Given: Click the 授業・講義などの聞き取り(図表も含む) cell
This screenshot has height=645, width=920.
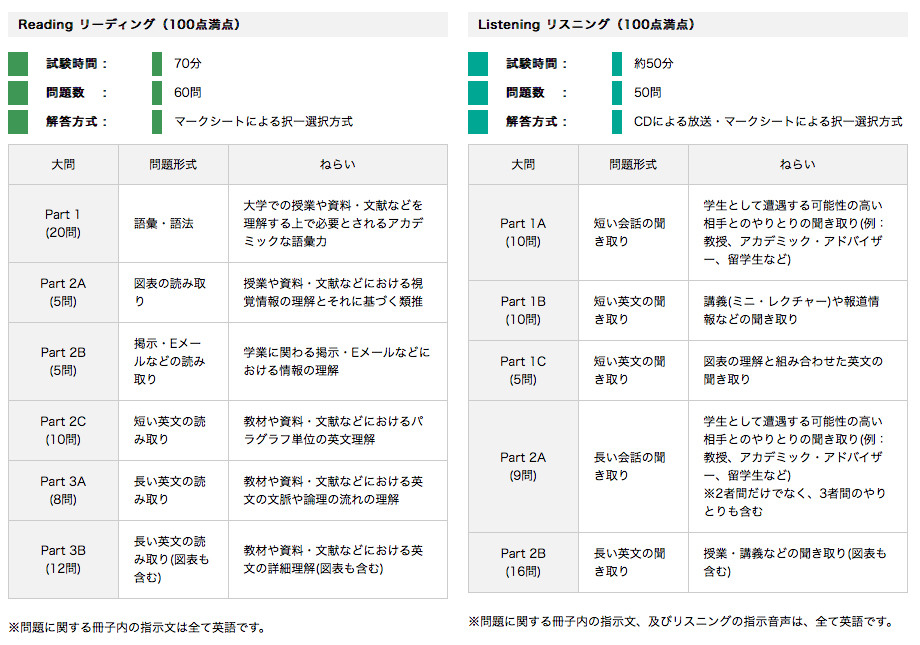Looking at the screenshot, I should 798,562.
